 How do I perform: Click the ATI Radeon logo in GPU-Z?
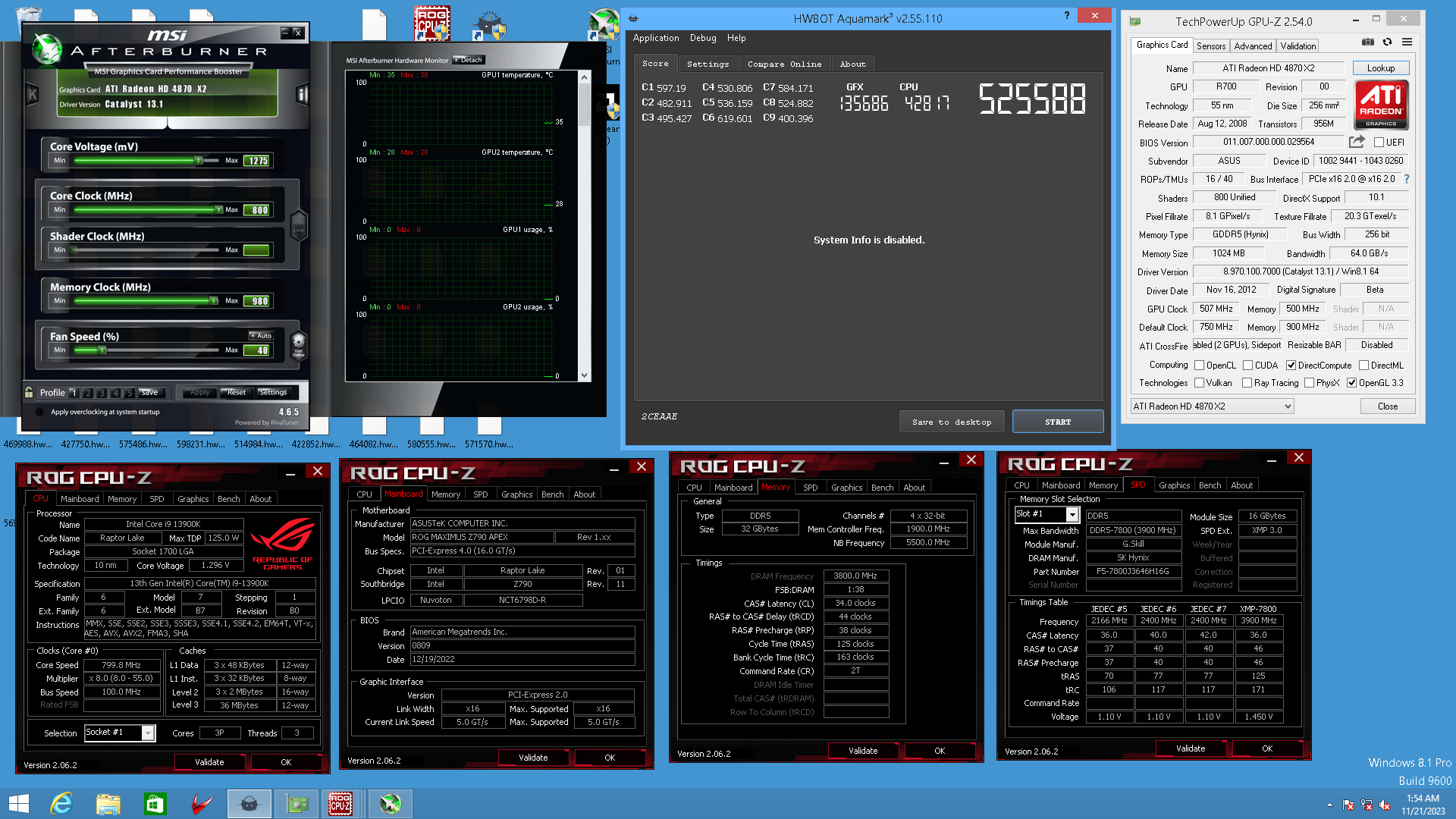point(1381,105)
